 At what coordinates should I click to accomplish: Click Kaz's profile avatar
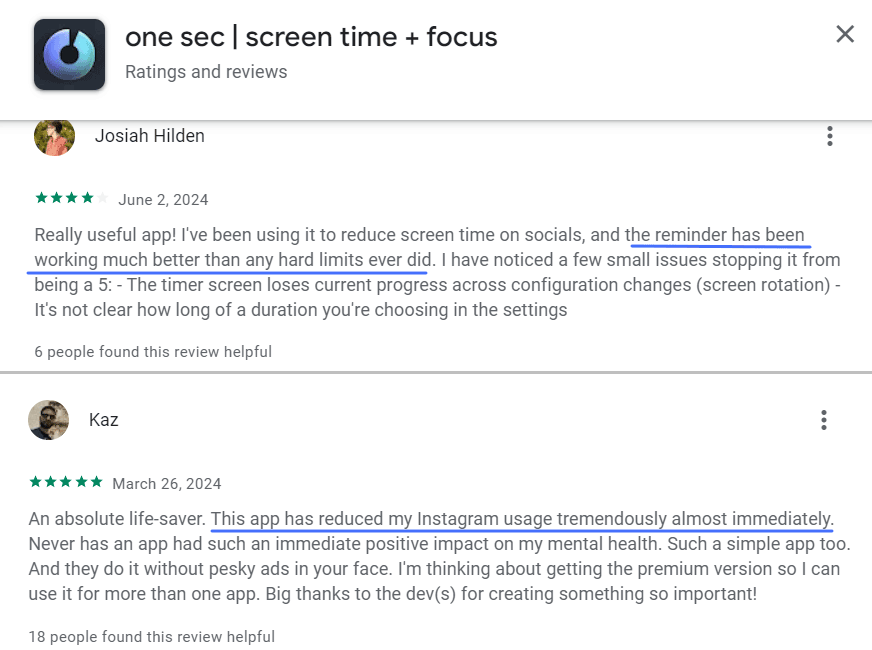point(48,420)
